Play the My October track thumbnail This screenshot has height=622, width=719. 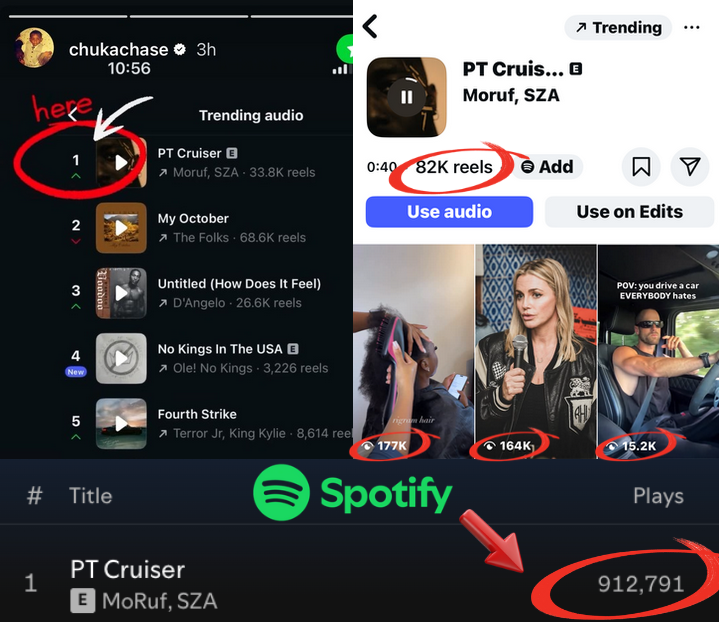[x=121, y=228]
